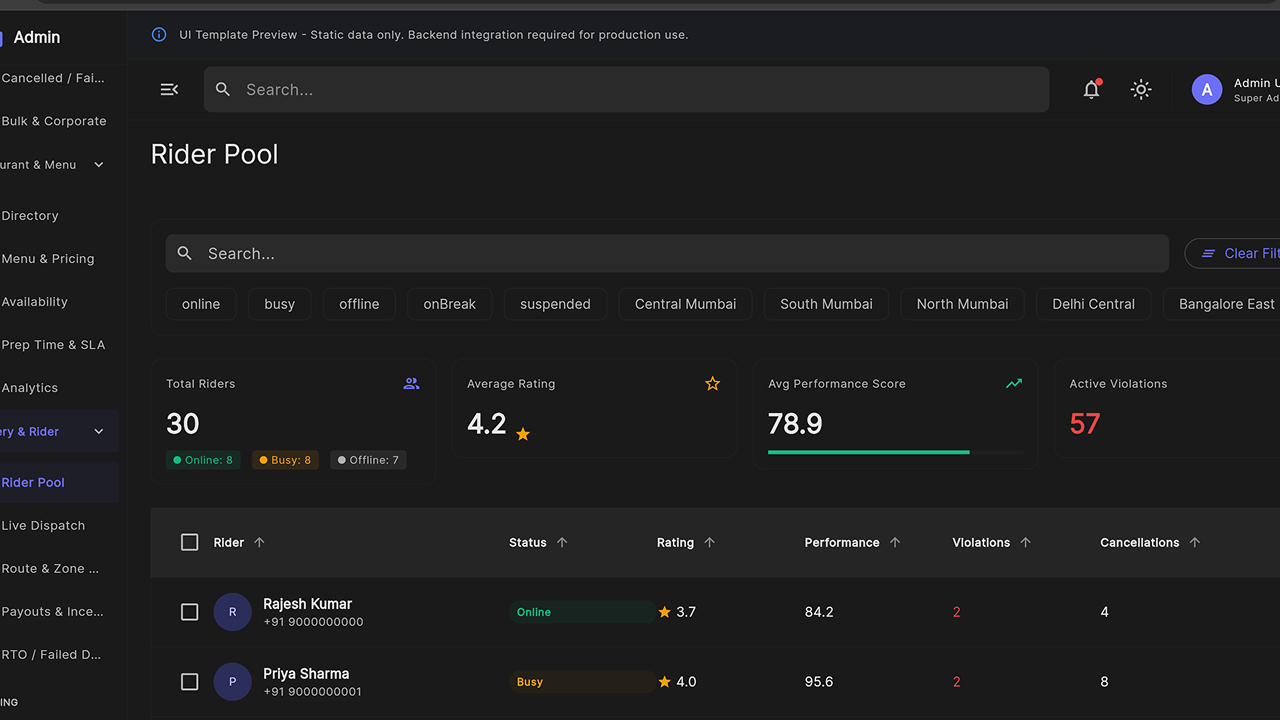1280x720 pixels.
Task: Toggle the online filter chip
Action: click(201, 304)
